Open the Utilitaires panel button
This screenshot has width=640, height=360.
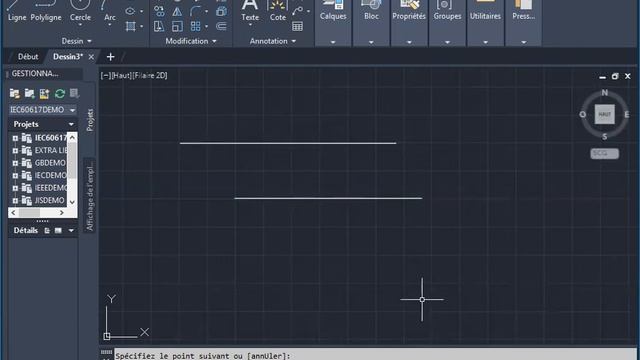[485, 22]
